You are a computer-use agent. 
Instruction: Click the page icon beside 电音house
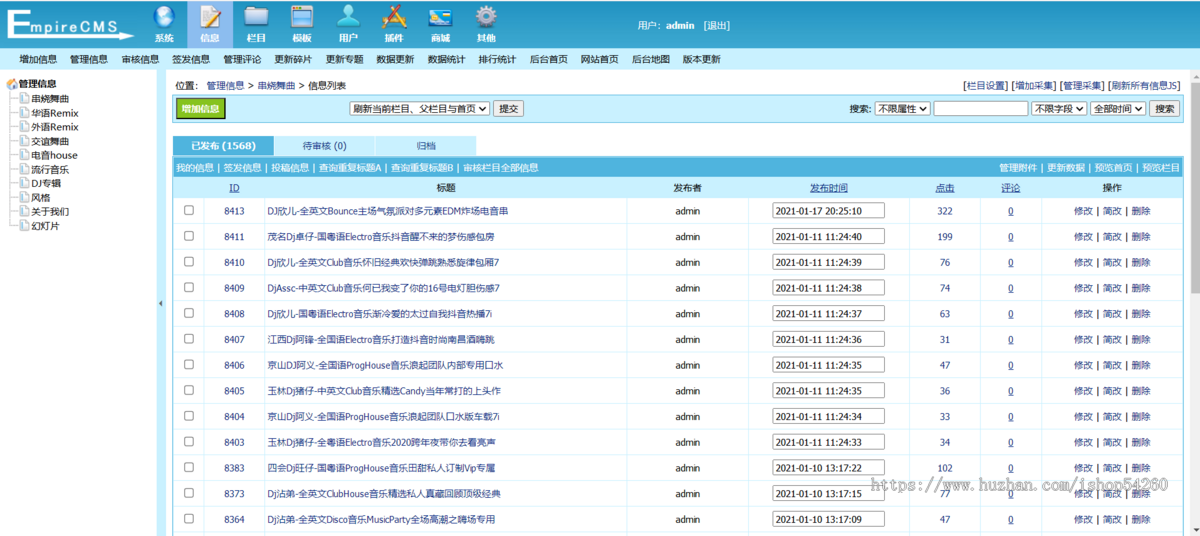24,155
